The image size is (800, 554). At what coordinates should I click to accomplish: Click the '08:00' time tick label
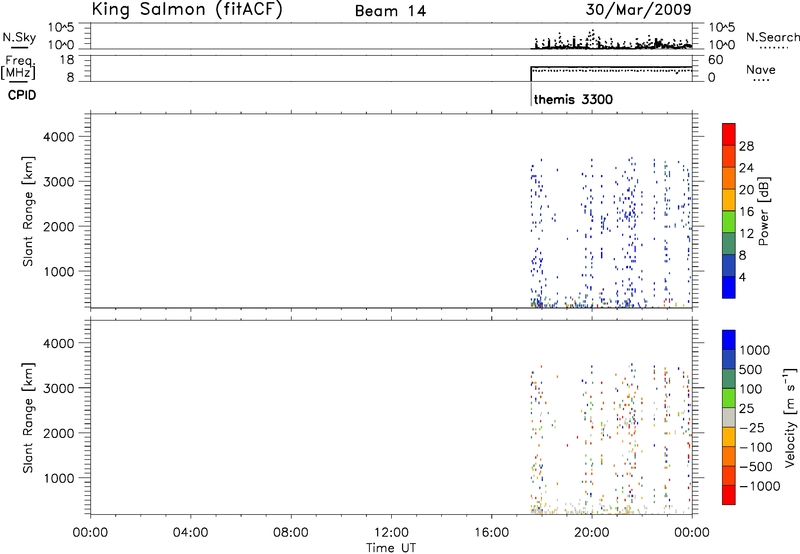coord(291,533)
